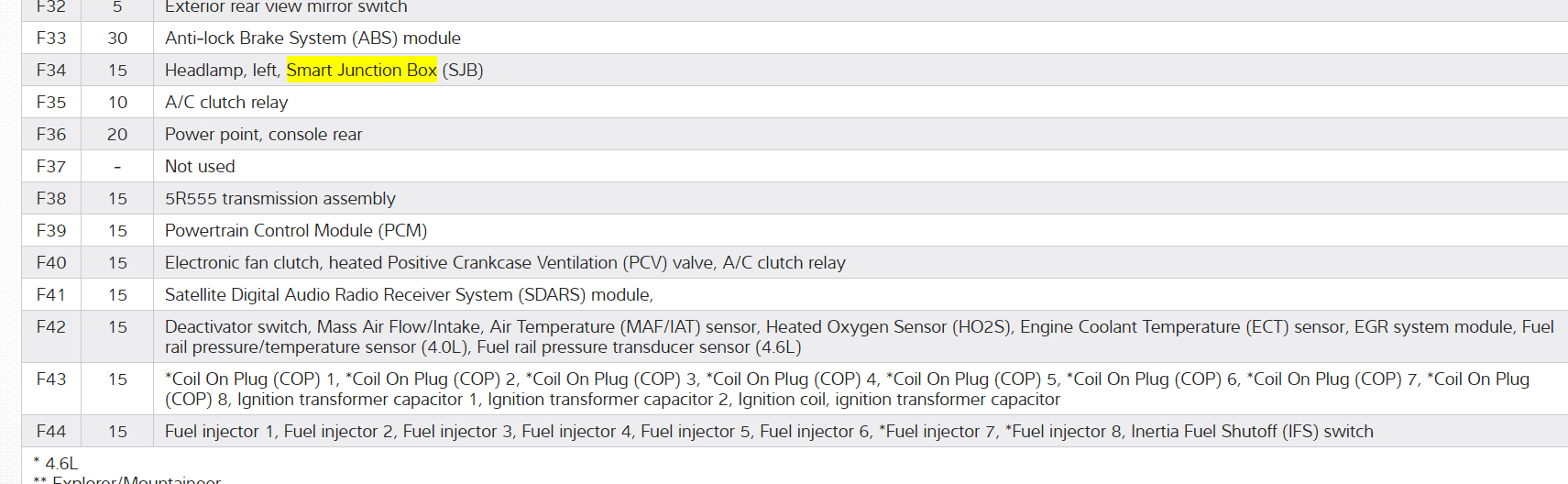Click Power point, console rear description

tap(263, 135)
